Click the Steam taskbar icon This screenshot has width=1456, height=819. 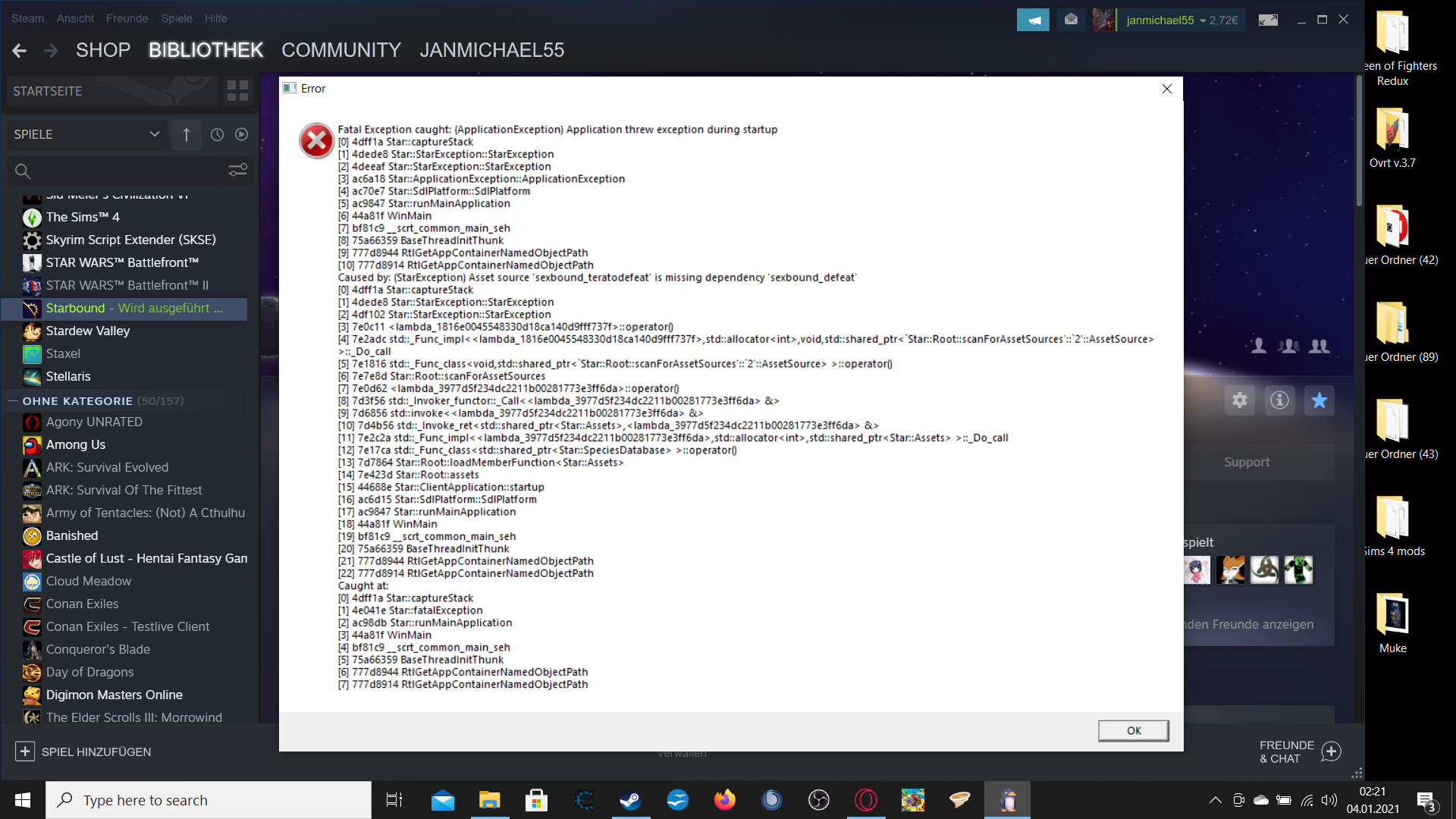(x=630, y=800)
